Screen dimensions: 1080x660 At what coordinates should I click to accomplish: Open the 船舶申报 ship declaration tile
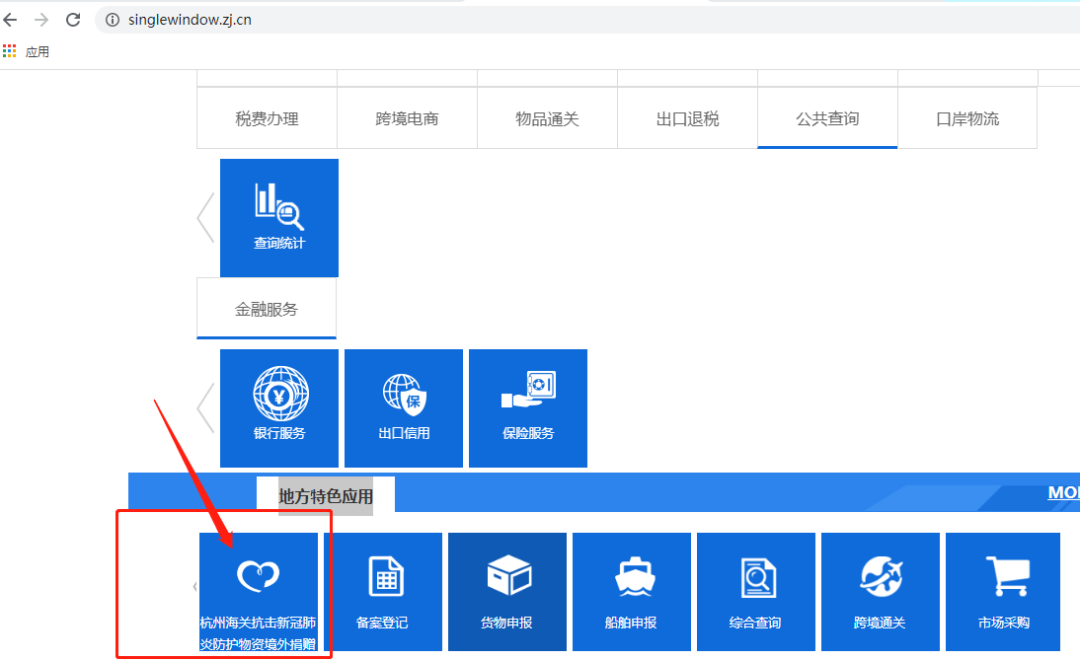(631, 593)
